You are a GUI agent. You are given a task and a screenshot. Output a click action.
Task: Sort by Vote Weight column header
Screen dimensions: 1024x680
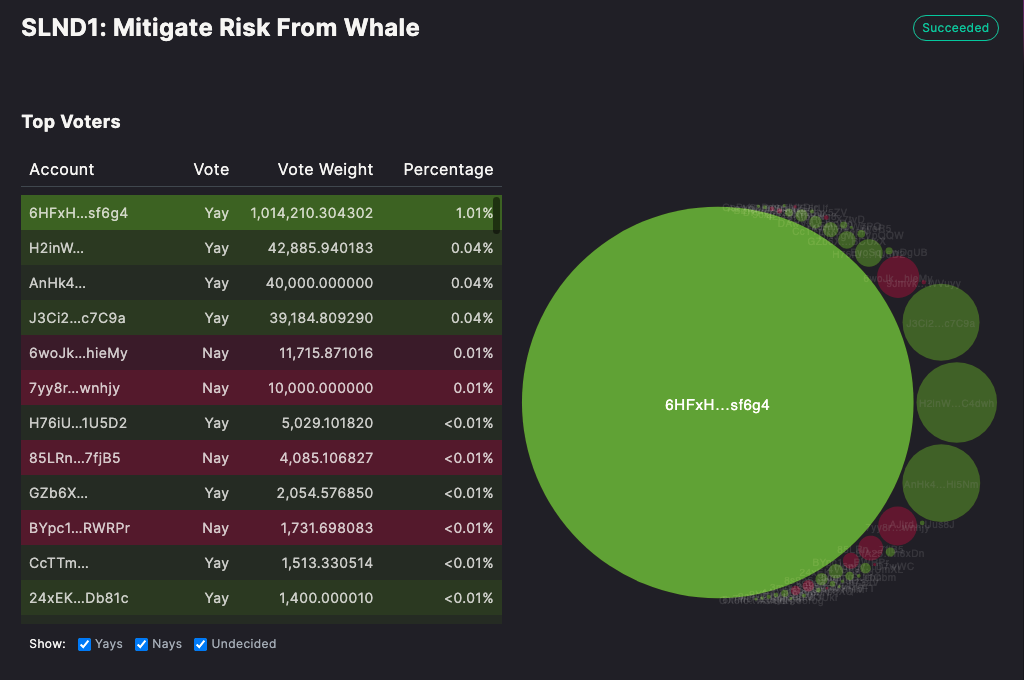pyautogui.click(x=325, y=170)
